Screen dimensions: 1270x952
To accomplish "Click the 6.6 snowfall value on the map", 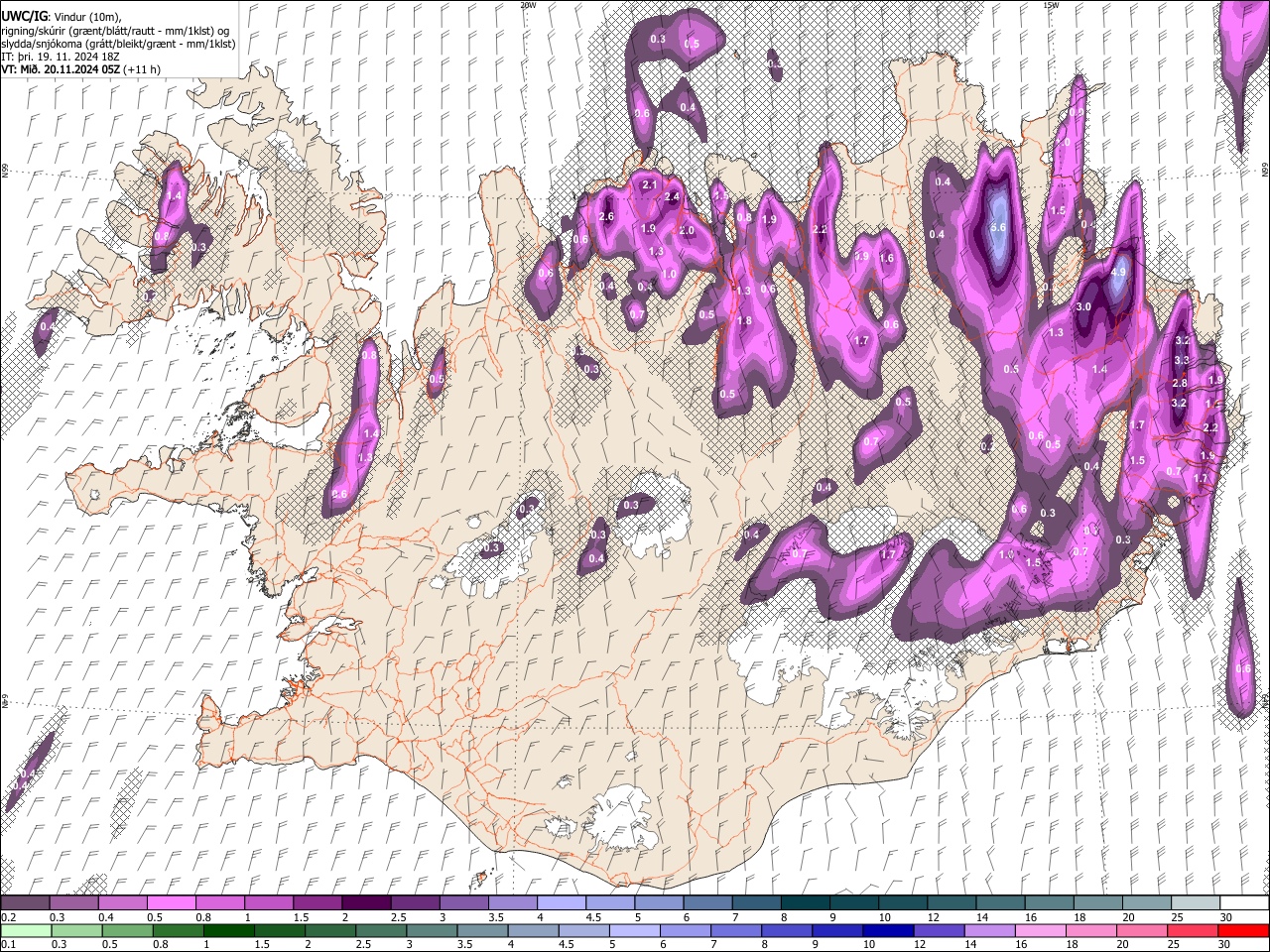I will click(x=999, y=227).
